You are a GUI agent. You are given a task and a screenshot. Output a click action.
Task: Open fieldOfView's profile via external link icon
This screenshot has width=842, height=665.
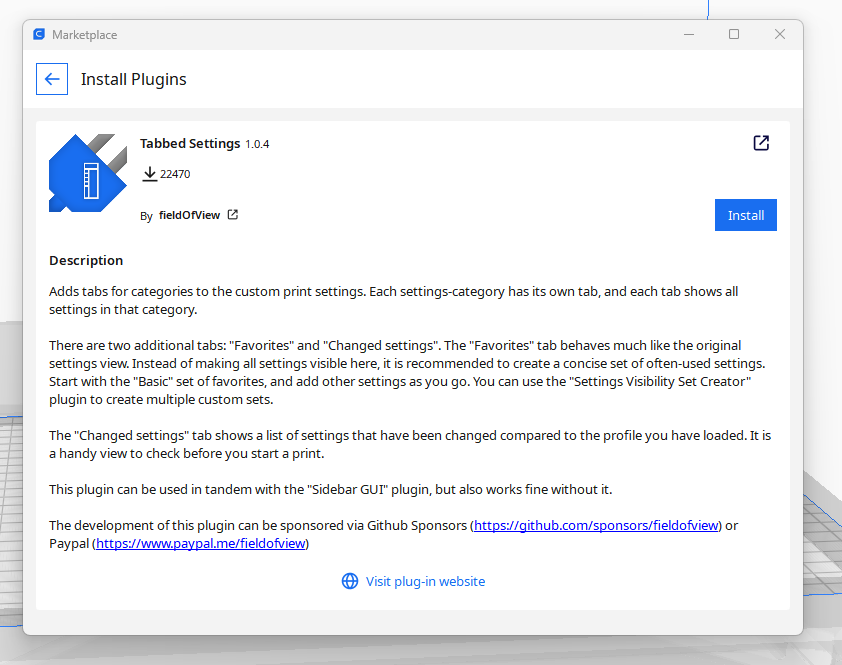(232, 214)
